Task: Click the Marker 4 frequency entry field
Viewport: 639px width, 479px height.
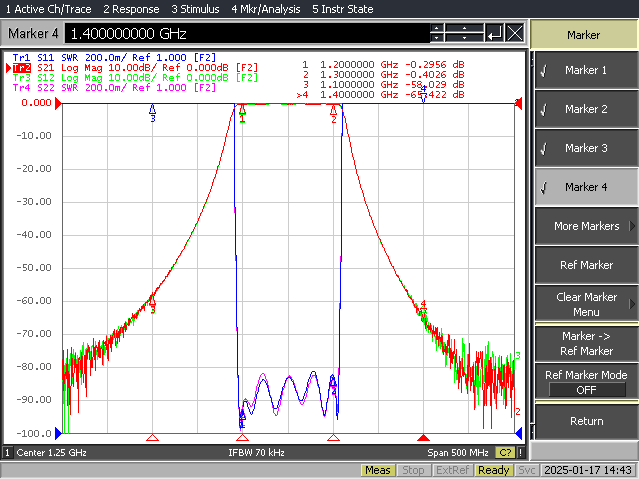Action: click(247, 33)
